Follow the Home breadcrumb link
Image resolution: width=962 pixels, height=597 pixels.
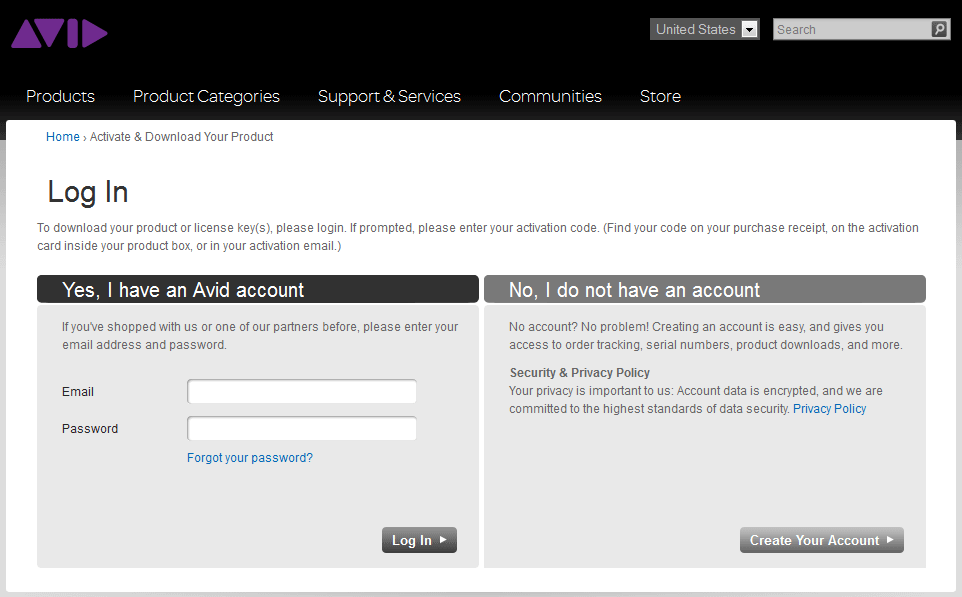pos(62,137)
